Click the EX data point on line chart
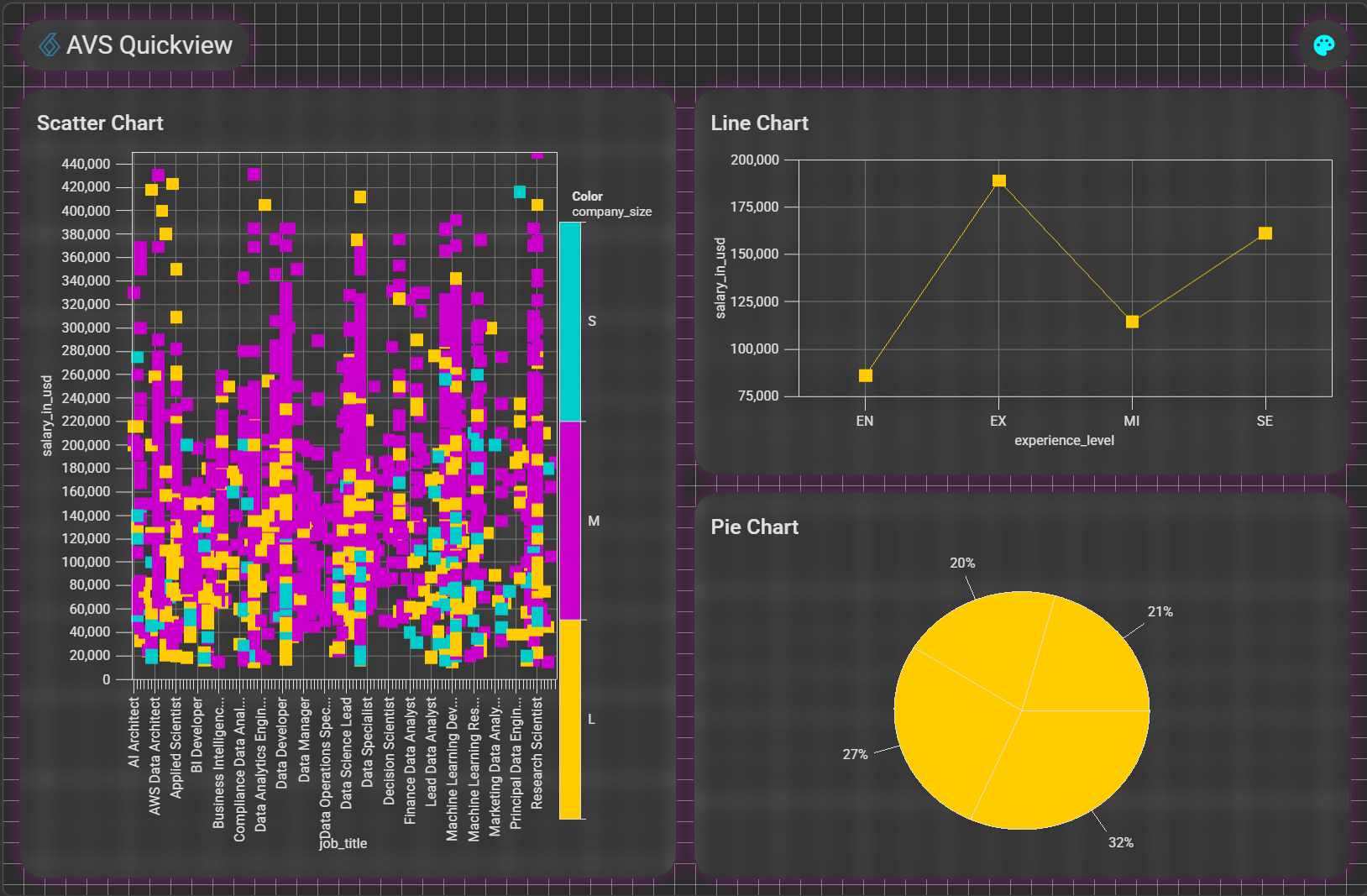The width and height of the screenshot is (1367, 896). pos(998,181)
